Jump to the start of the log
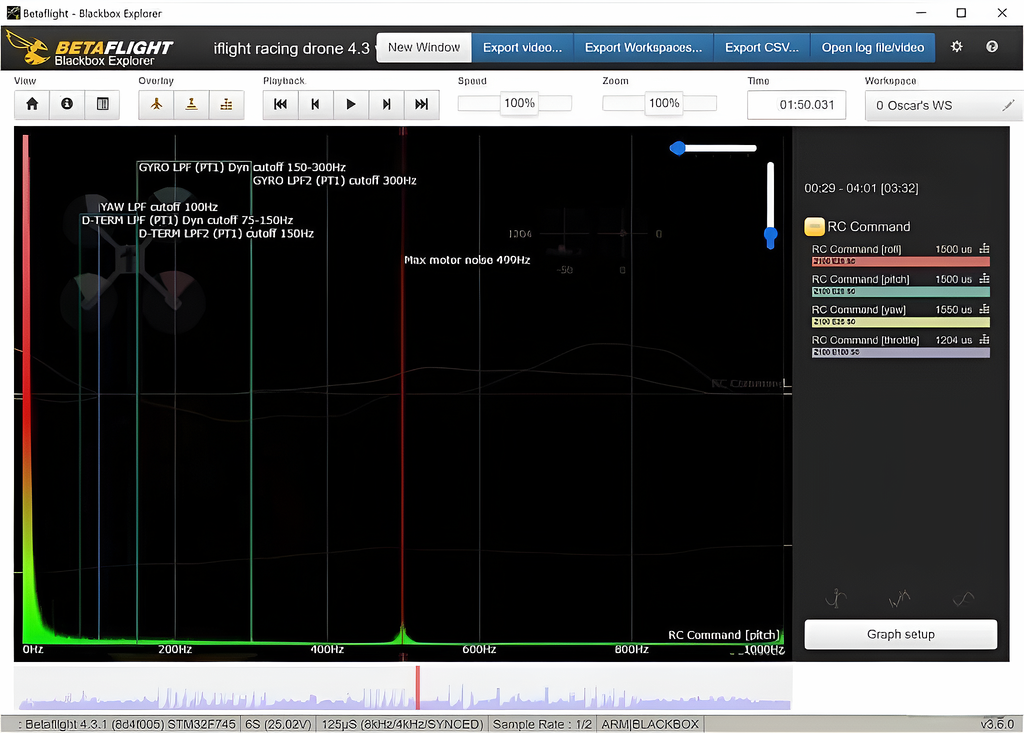Image resolution: width=1024 pixels, height=733 pixels. click(x=281, y=105)
